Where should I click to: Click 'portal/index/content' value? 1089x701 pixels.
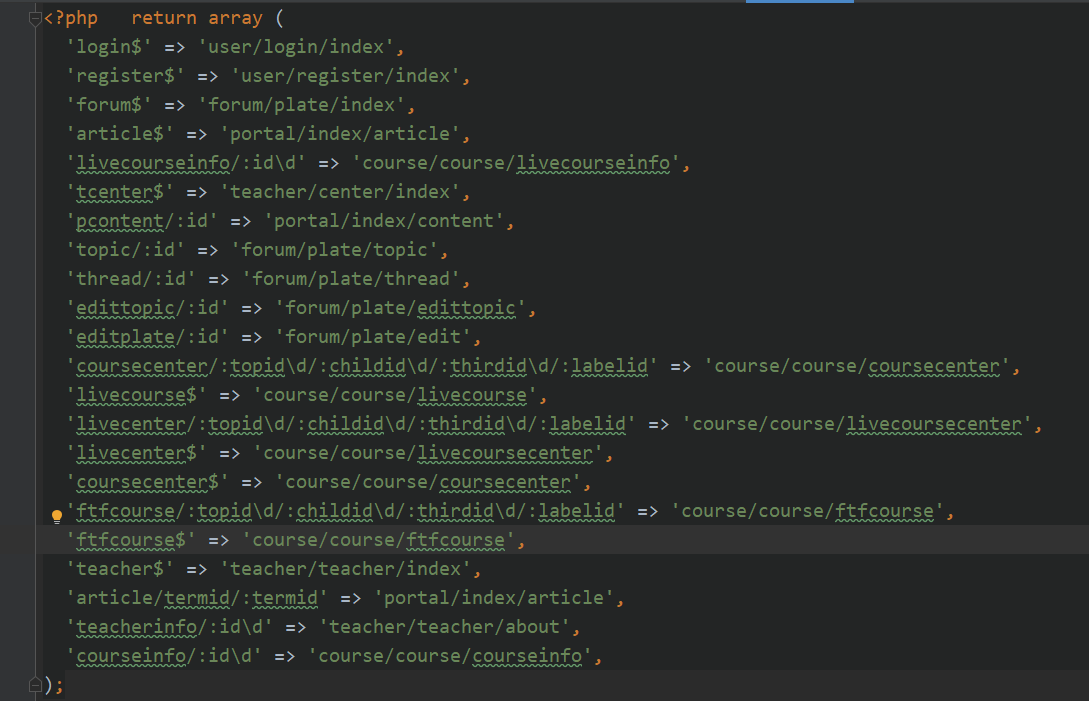tap(384, 221)
